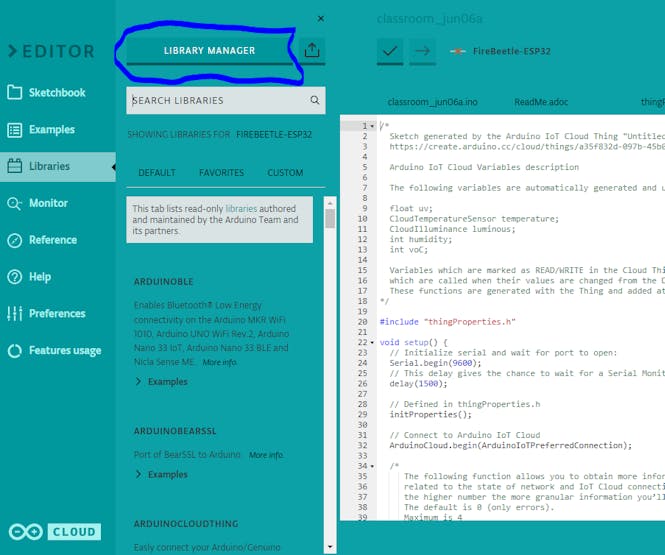
Task: Click the Editor chevron logo
Action: 52,51
